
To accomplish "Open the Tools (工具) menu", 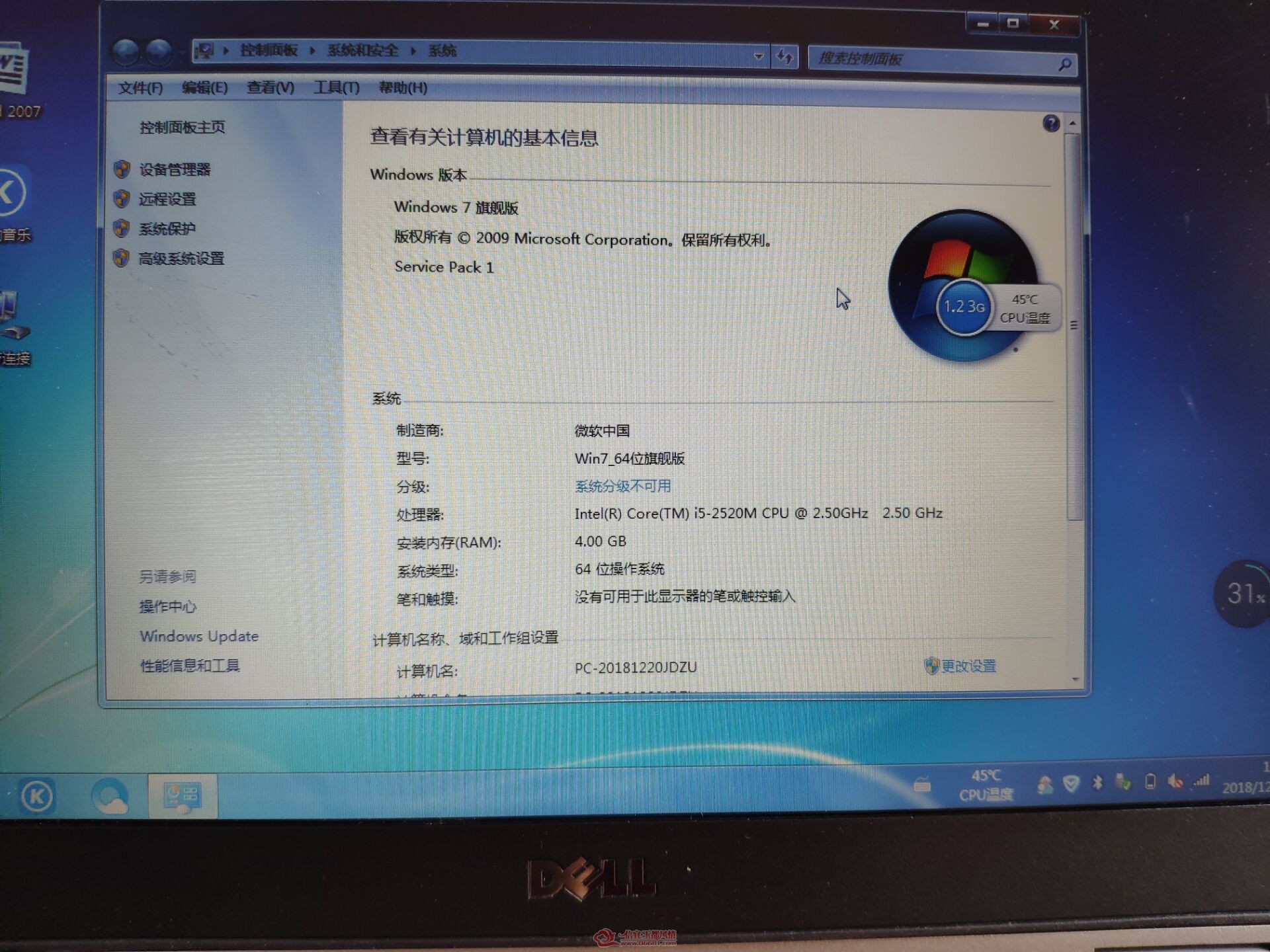I will click(336, 87).
